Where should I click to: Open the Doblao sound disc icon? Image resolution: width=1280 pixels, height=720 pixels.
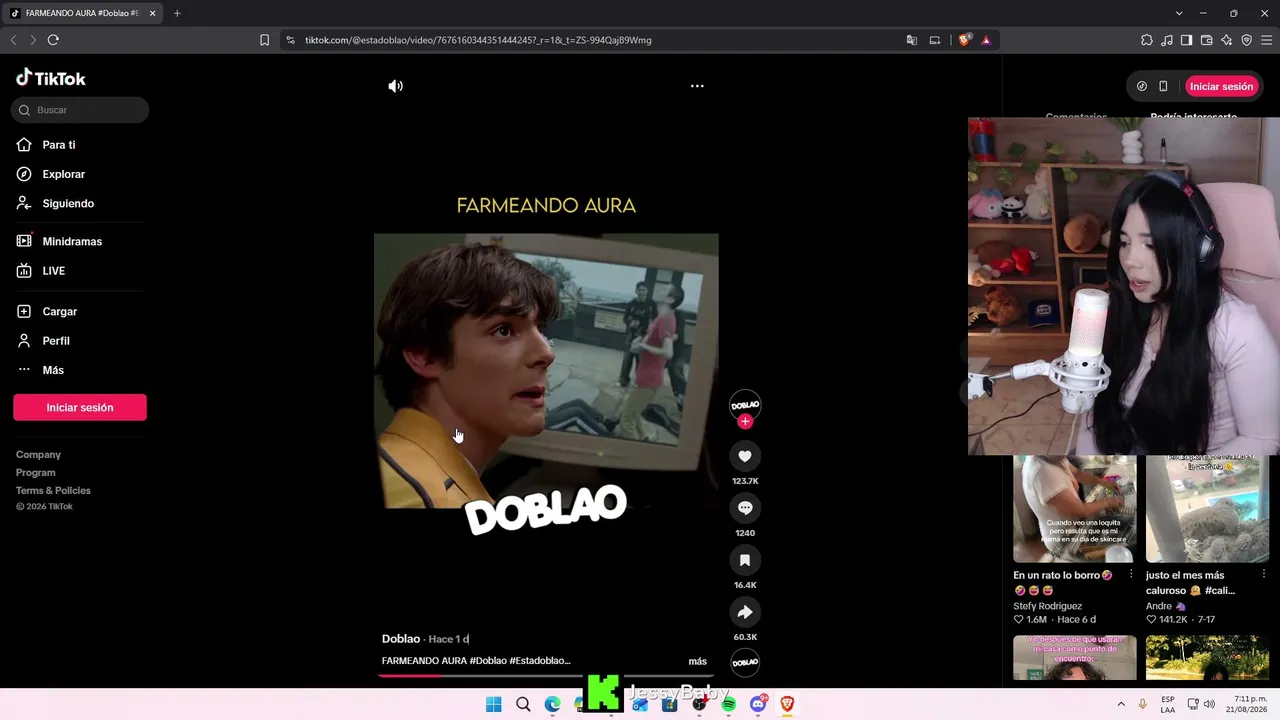745,662
